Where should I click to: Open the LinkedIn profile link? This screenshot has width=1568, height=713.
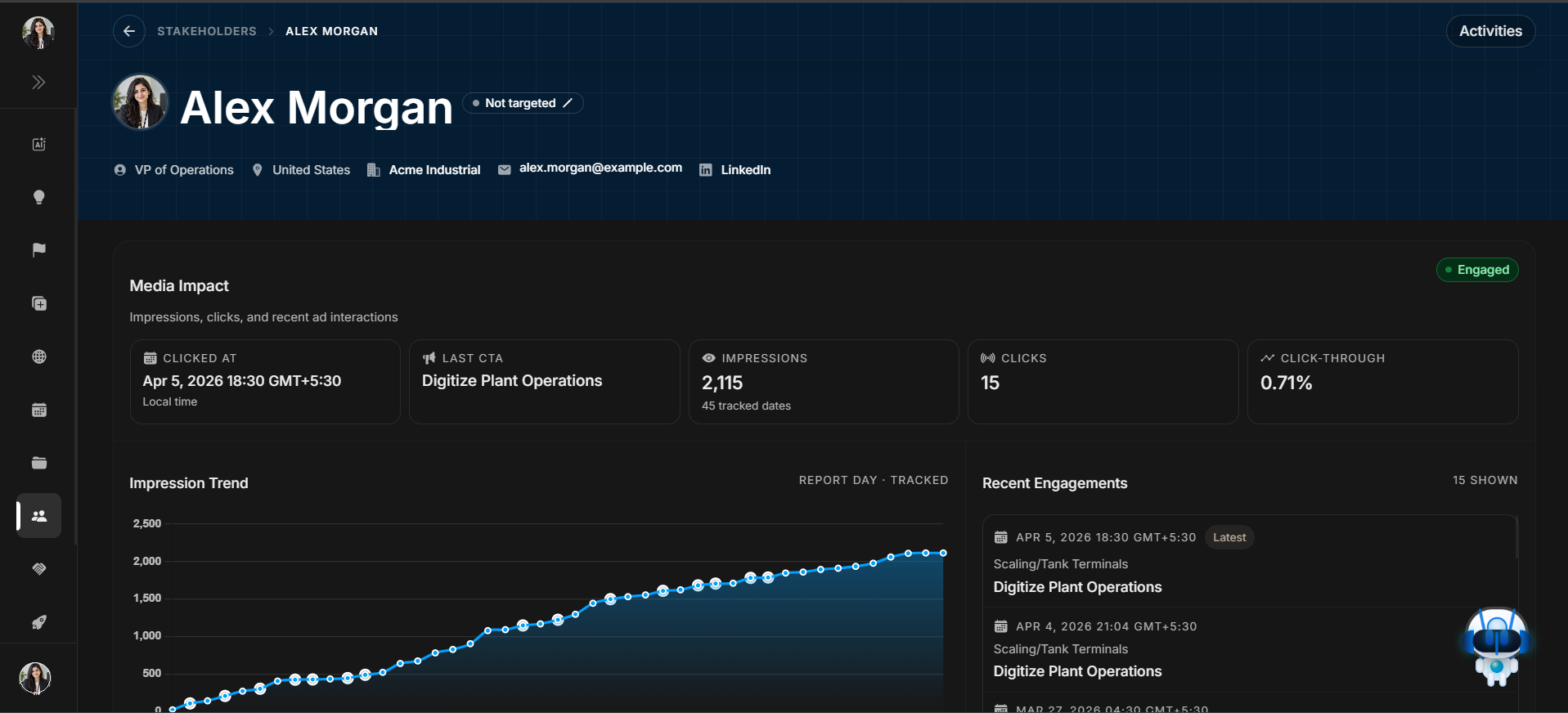click(x=745, y=170)
